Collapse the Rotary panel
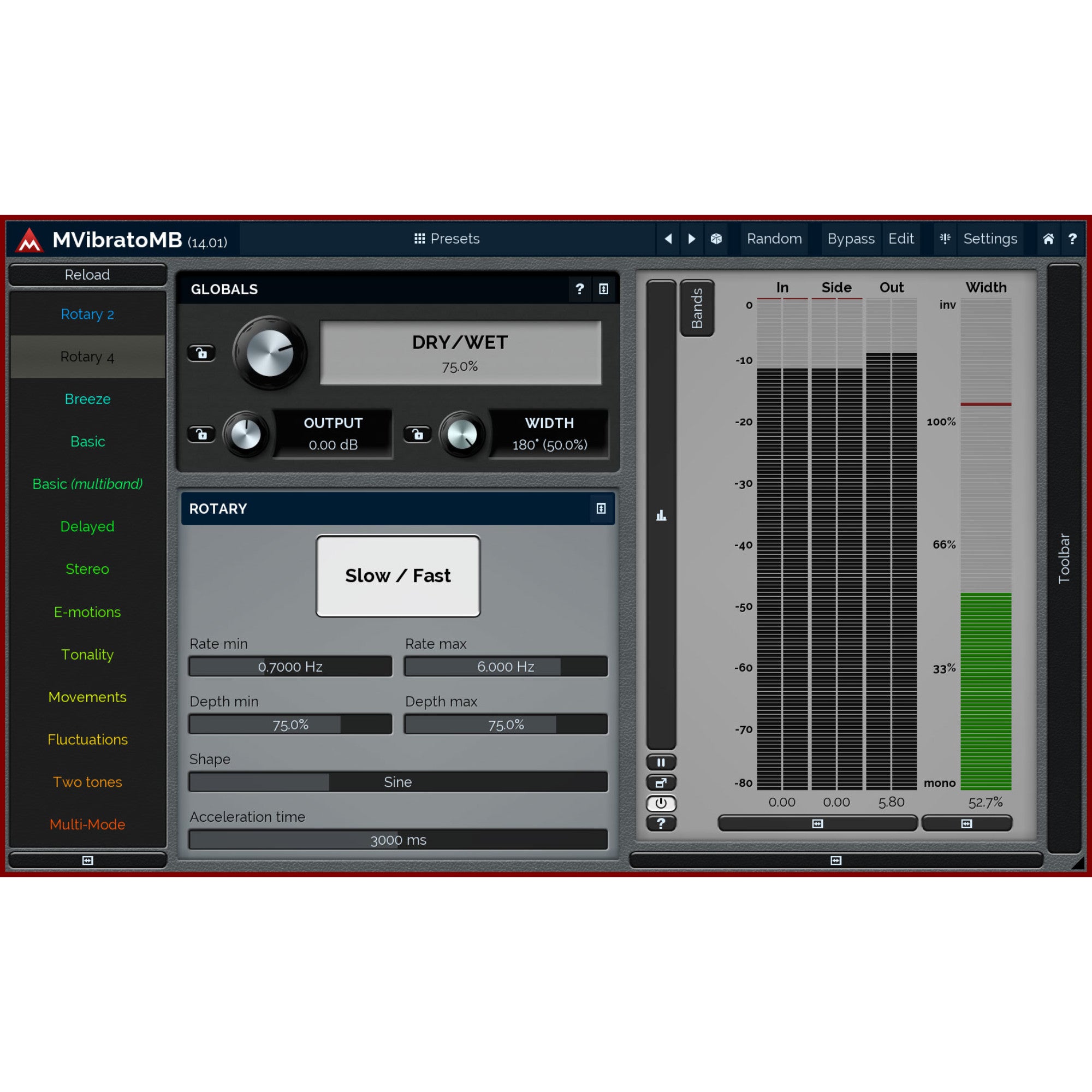 click(x=601, y=509)
